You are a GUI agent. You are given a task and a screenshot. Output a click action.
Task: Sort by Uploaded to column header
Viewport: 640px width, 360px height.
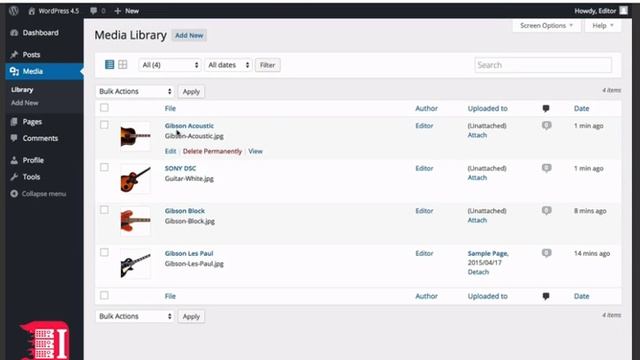[487, 109]
